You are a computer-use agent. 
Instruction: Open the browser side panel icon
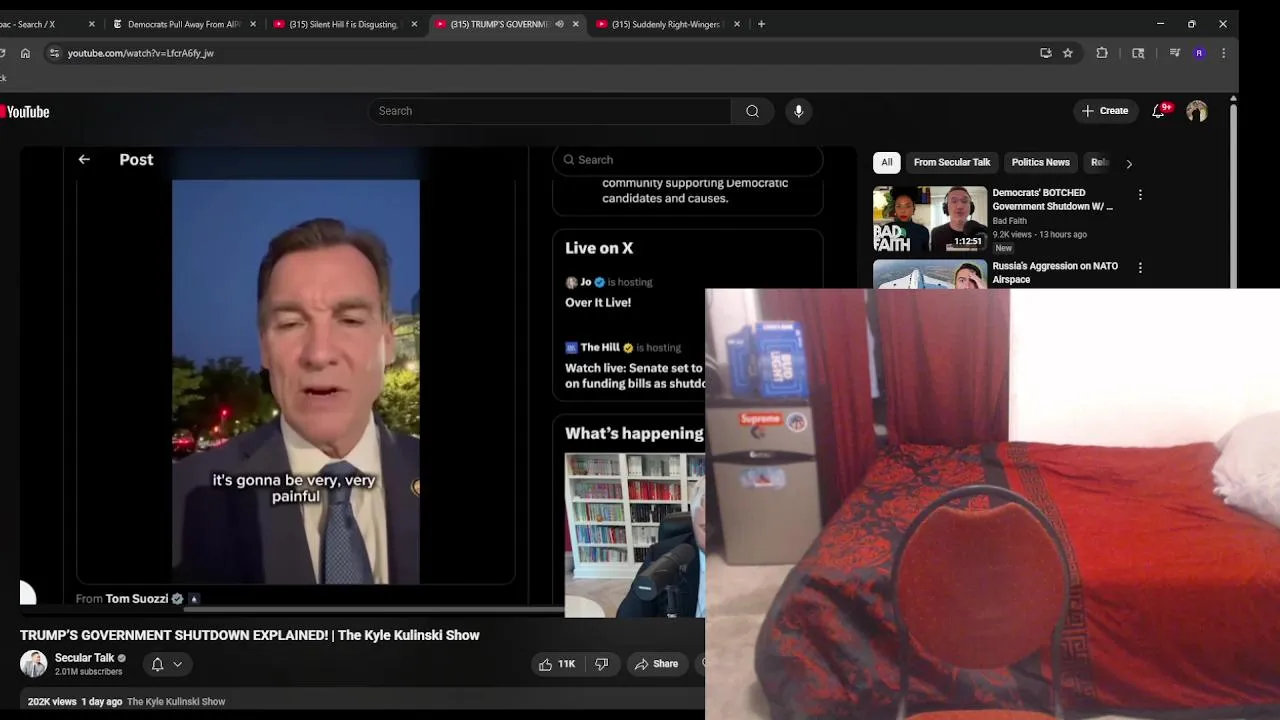coord(1138,53)
